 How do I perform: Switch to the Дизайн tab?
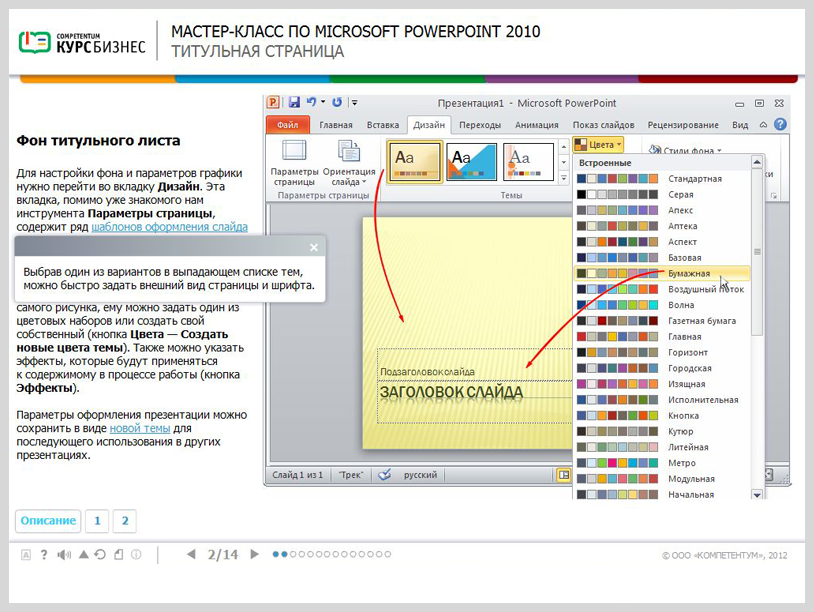tap(429, 125)
